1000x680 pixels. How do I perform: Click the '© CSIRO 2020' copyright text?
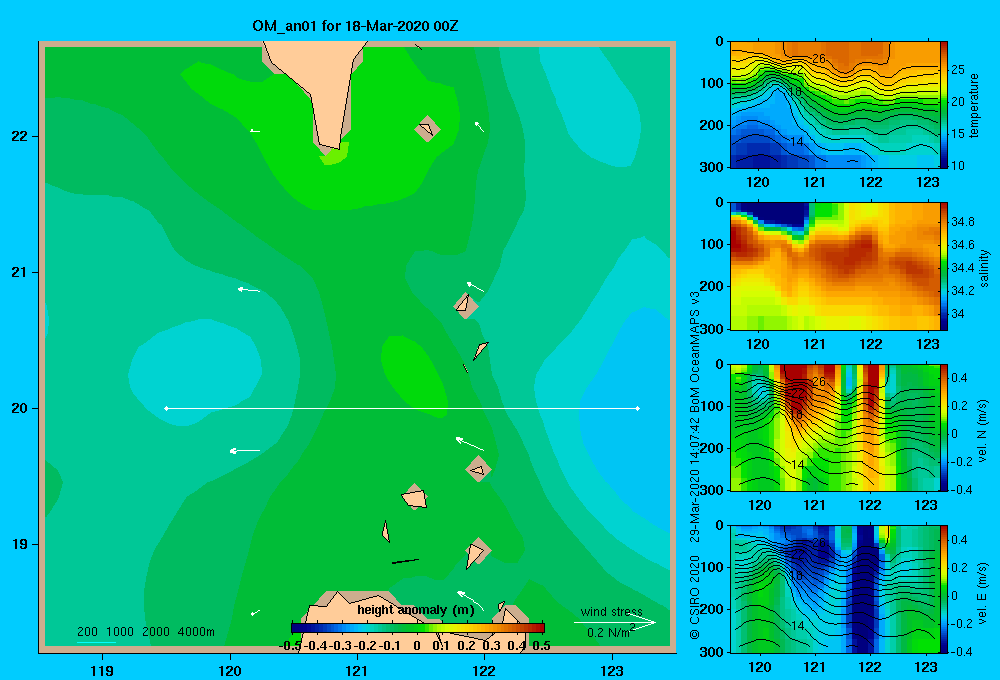[x=695, y=596]
